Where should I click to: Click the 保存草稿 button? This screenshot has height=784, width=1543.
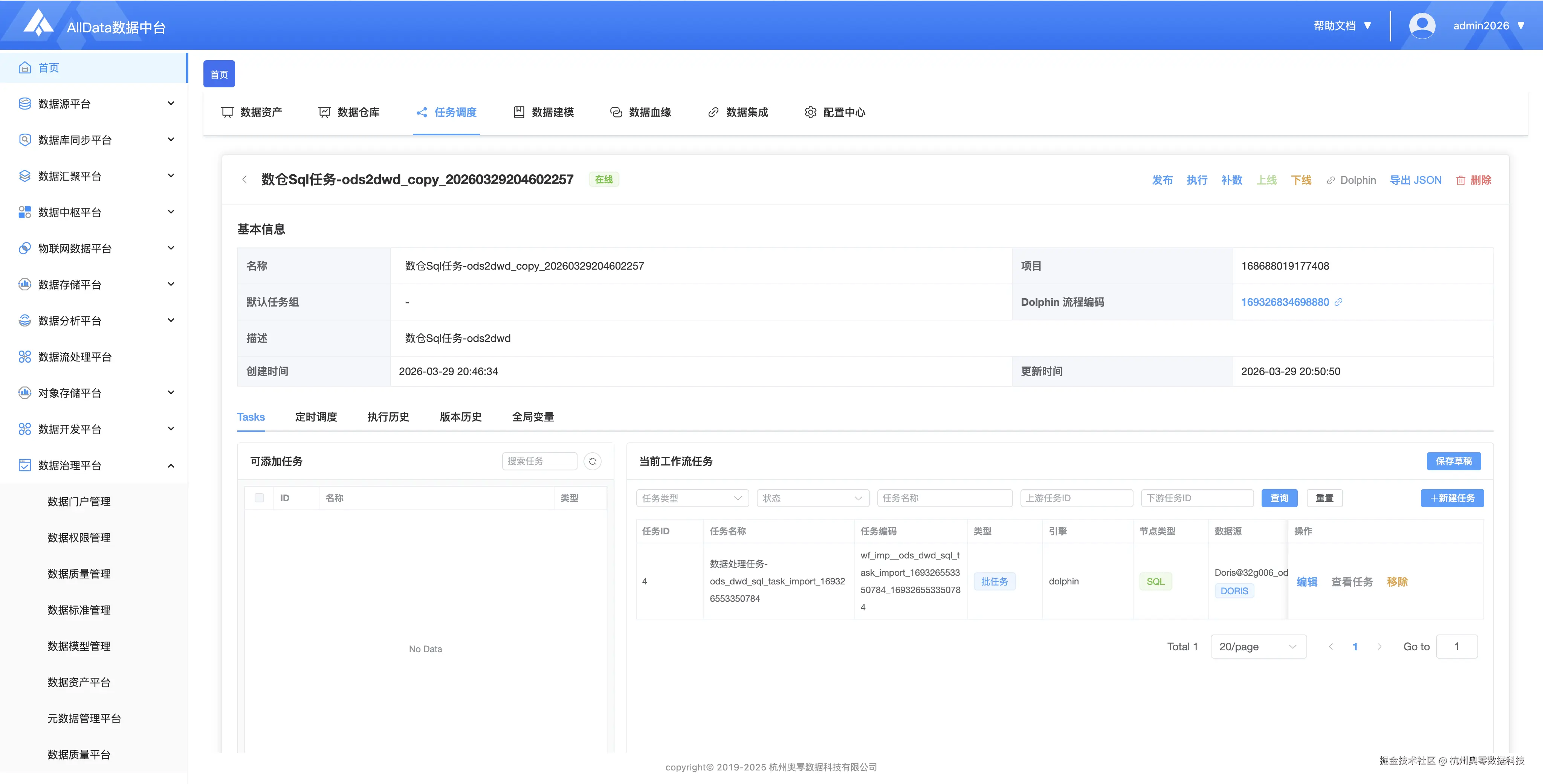(x=1453, y=461)
